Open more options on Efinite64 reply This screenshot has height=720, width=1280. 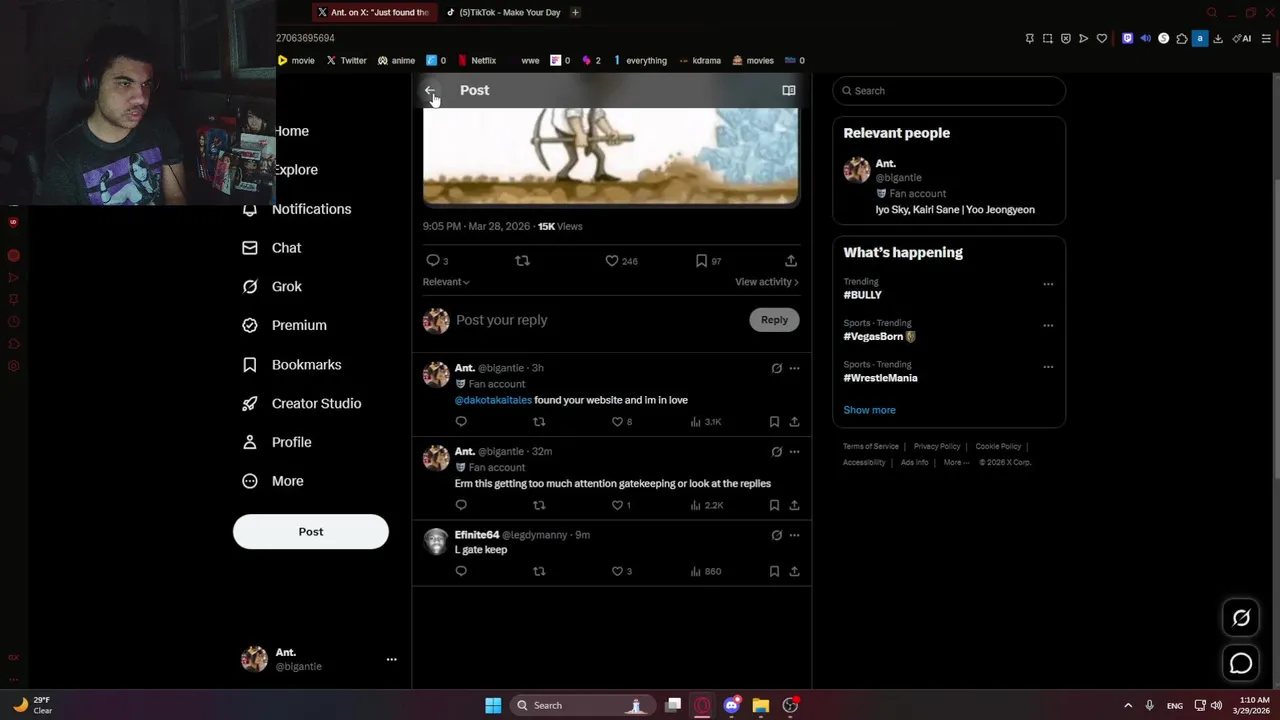click(x=794, y=535)
